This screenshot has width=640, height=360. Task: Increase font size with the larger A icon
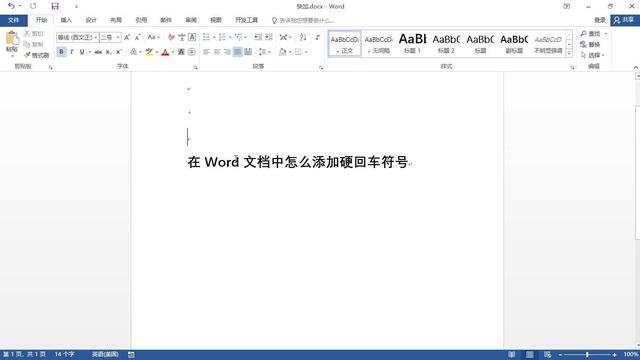tap(127, 37)
